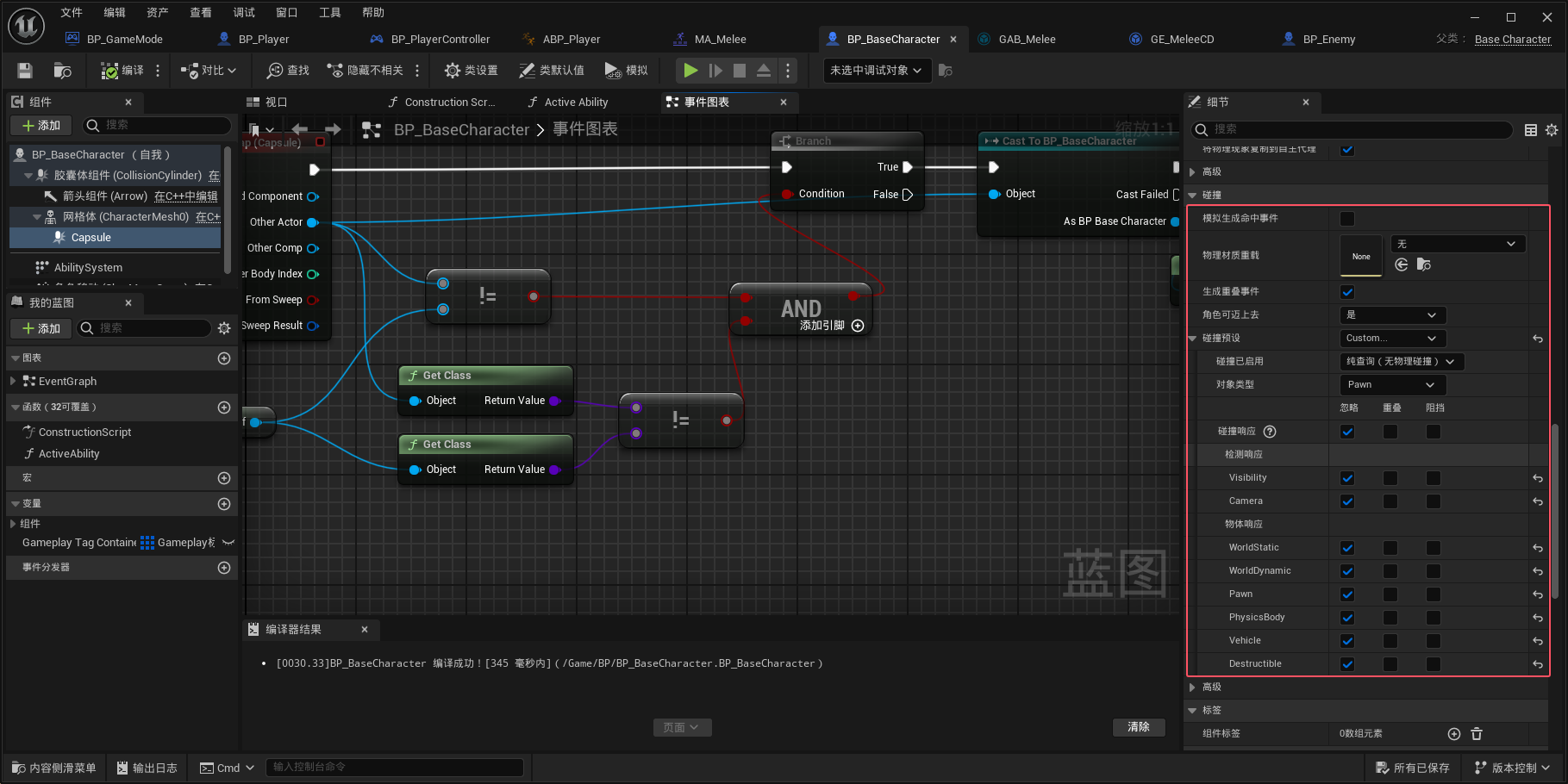Screen dimensions: 1568x784
Task: Click Clear compiler results button
Action: [1138, 727]
